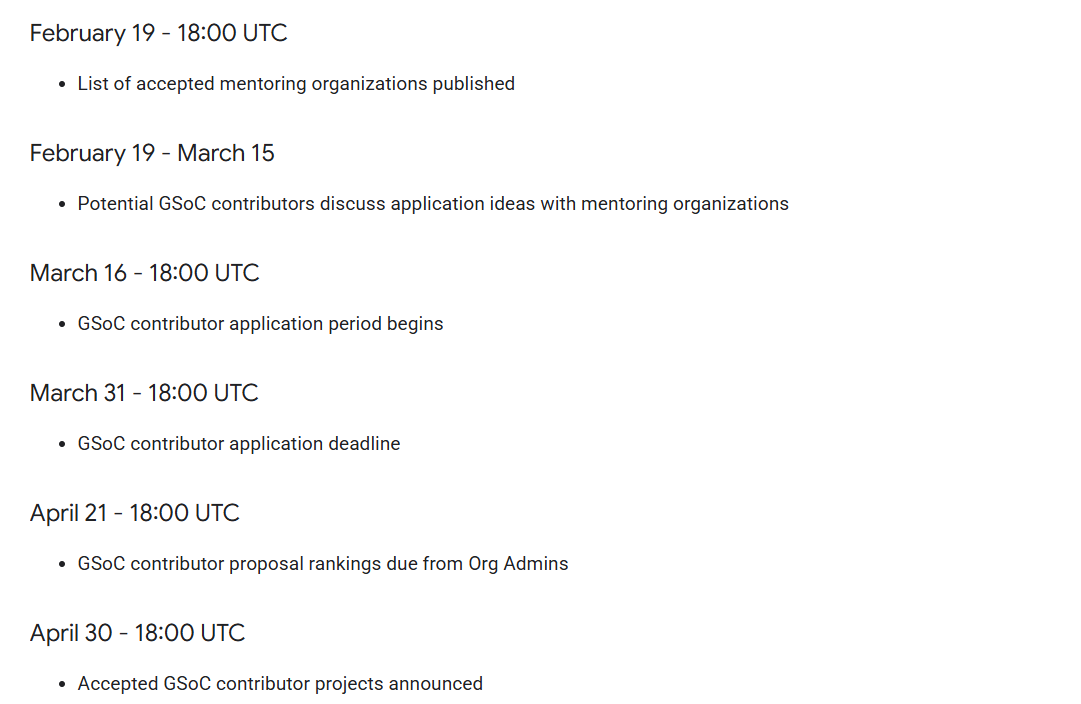Click the line about discussing application ideas
Image resolution: width=1081 pixels, height=704 pixels.
[x=433, y=204]
